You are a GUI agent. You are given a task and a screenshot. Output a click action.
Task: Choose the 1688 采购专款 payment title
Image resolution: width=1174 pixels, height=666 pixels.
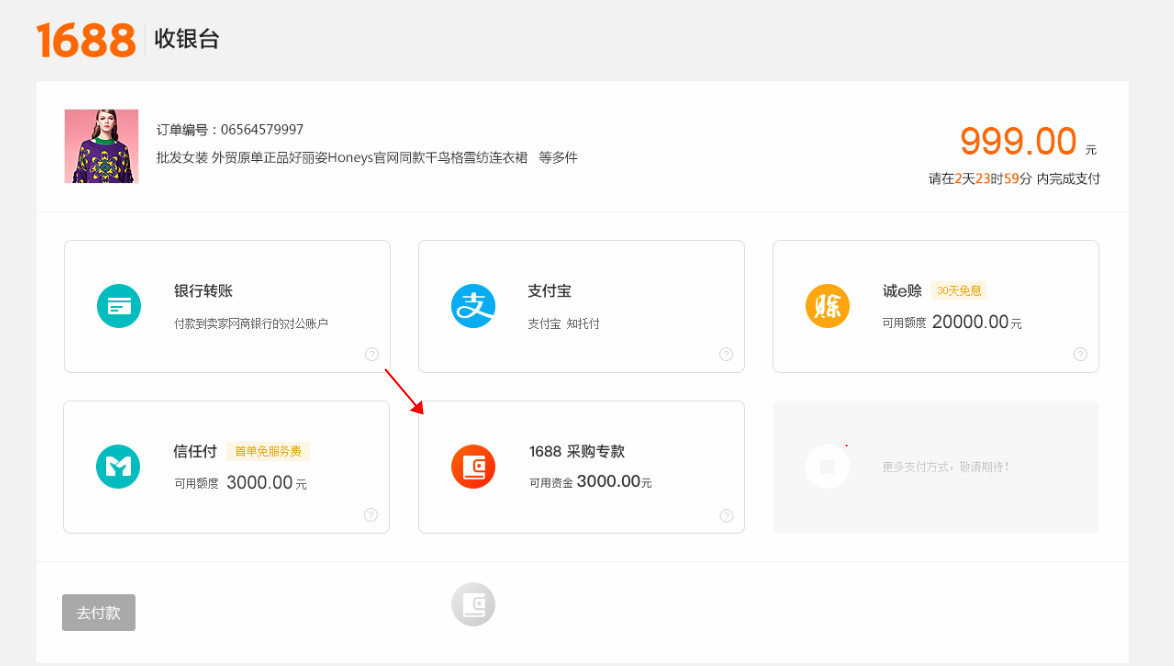click(x=577, y=451)
